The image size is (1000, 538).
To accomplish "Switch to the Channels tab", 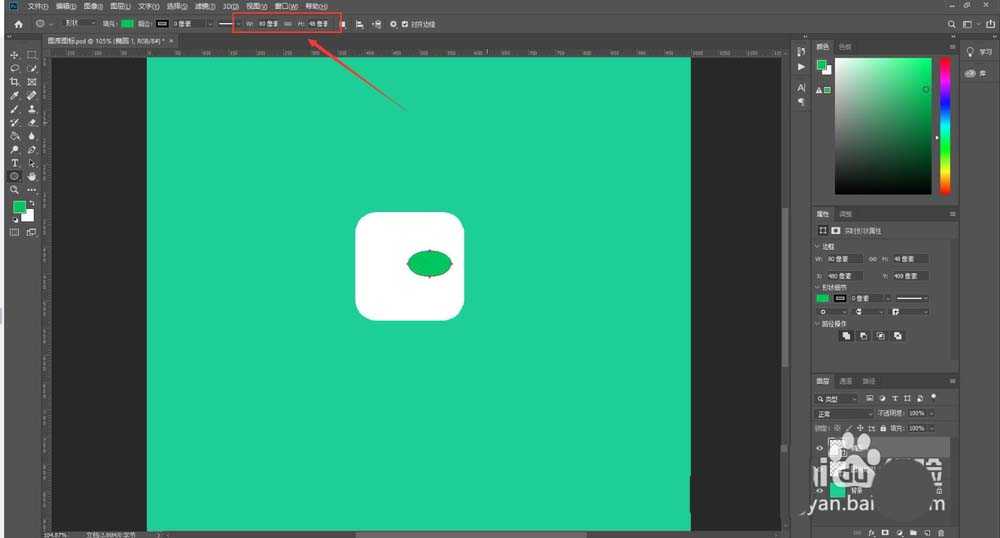I will [x=846, y=381].
